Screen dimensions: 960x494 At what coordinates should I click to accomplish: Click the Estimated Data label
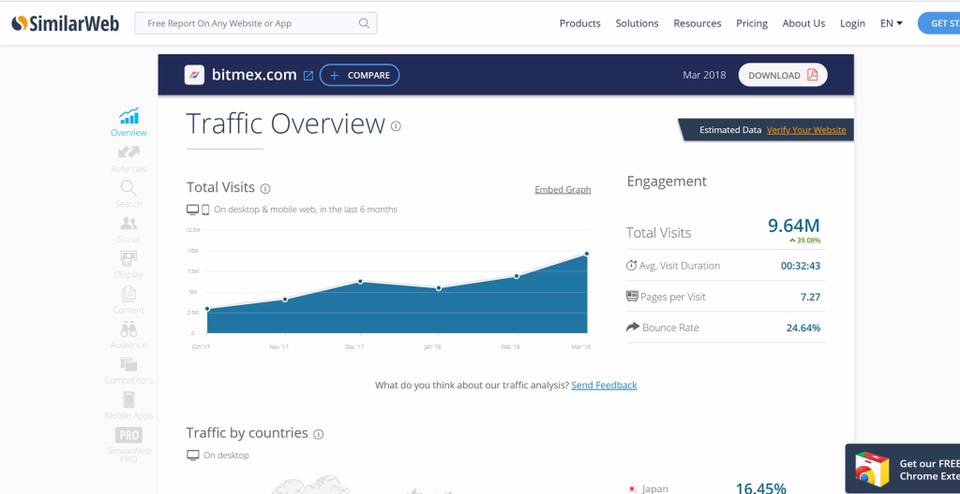[730, 130]
